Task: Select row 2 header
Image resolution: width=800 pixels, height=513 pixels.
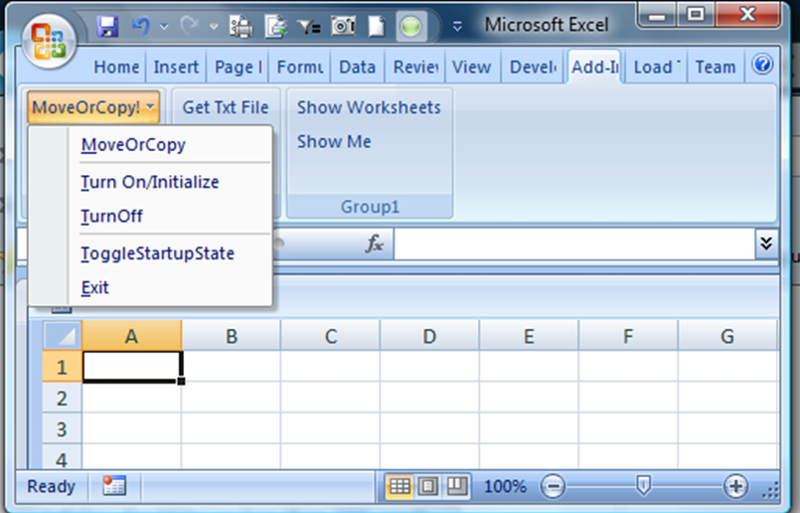Action: tap(62, 398)
